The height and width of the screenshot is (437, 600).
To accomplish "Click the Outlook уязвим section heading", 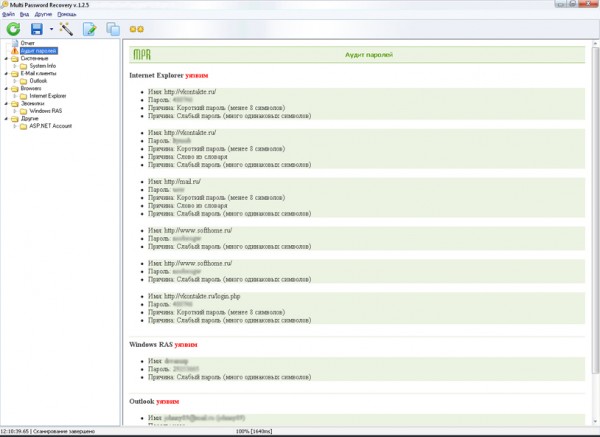I will tap(154, 401).
